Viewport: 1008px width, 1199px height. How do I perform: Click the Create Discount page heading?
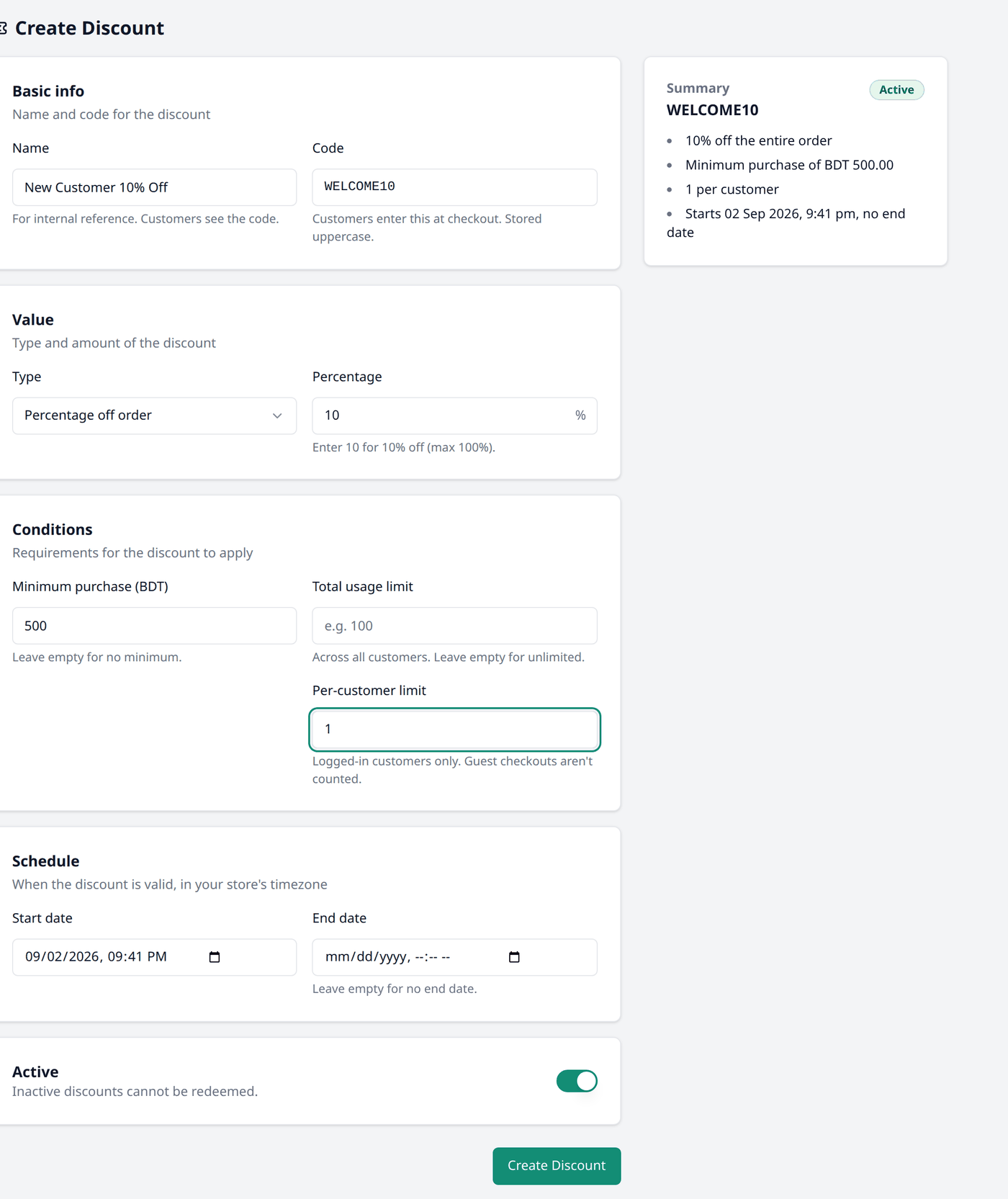click(89, 28)
